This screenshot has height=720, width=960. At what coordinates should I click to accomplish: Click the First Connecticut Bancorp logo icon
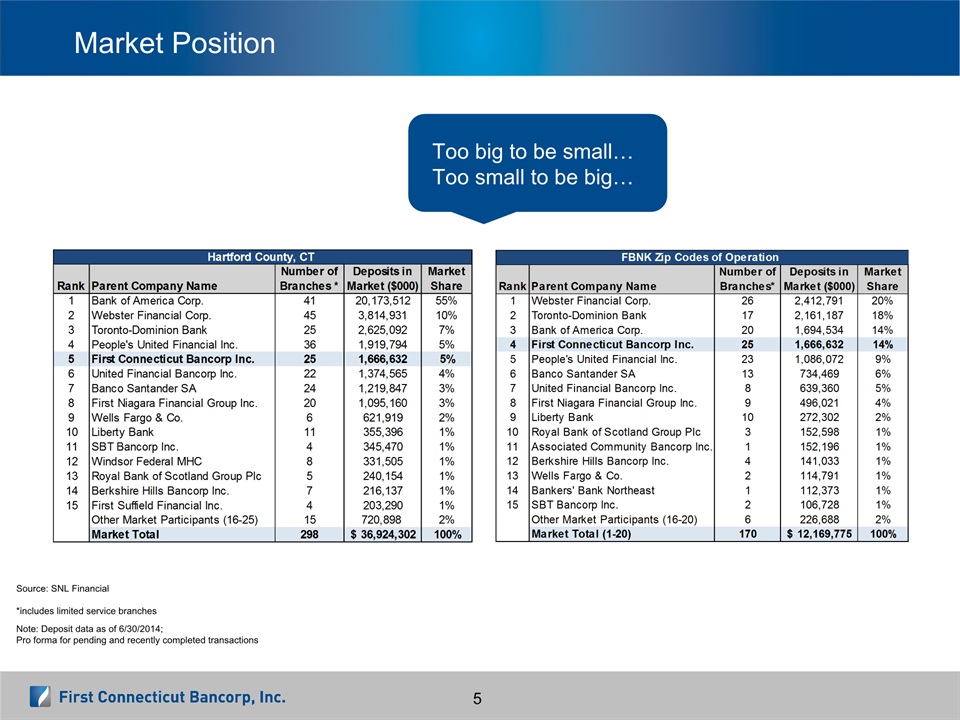coord(40,696)
